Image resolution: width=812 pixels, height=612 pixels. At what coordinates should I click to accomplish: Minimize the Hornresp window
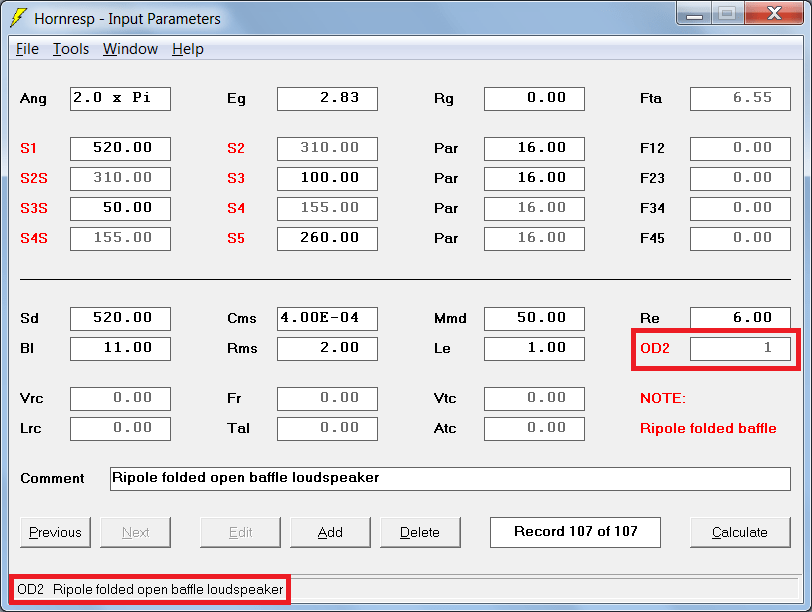click(x=694, y=14)
